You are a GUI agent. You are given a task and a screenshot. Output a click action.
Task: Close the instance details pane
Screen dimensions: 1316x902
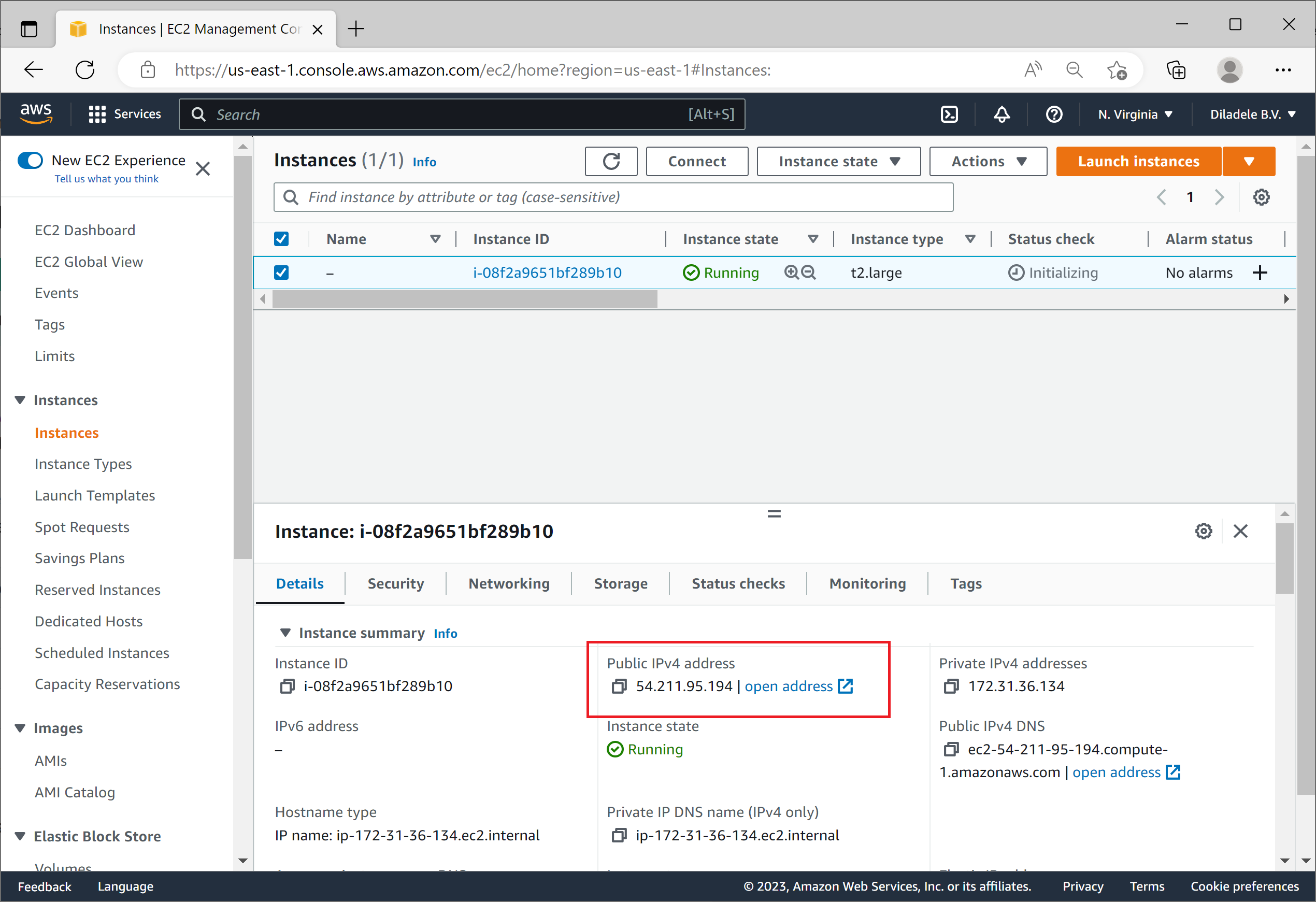(x=1240, y=531)
